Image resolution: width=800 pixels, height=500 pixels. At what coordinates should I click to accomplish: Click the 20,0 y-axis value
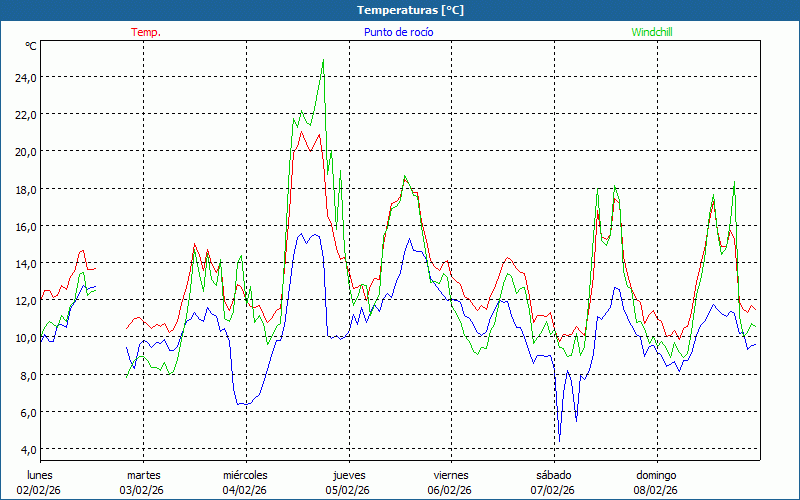[x=24, y=151]
